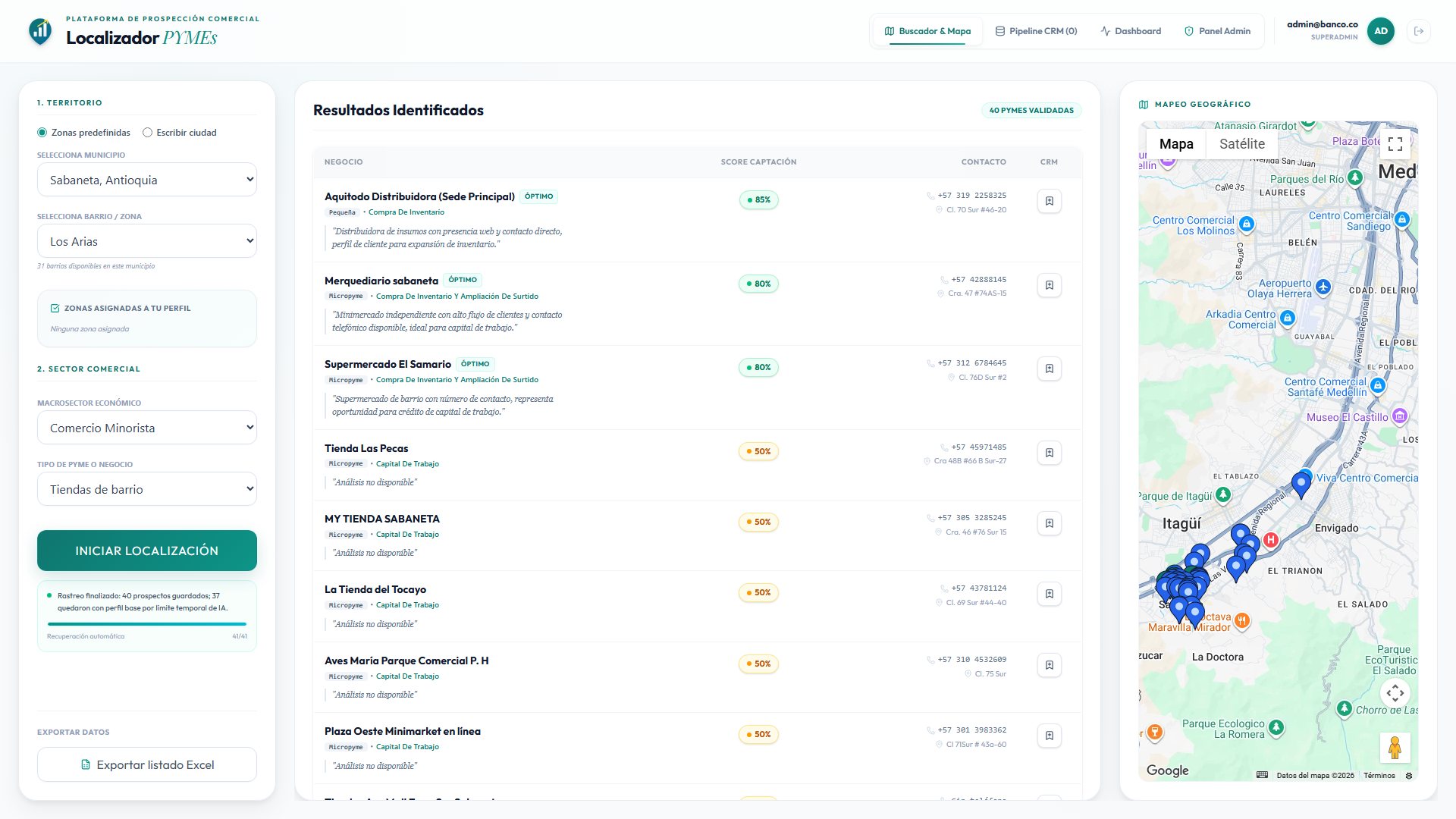Click Exportar listado Excel button
Screen dimensions: 1456x819
147,764
